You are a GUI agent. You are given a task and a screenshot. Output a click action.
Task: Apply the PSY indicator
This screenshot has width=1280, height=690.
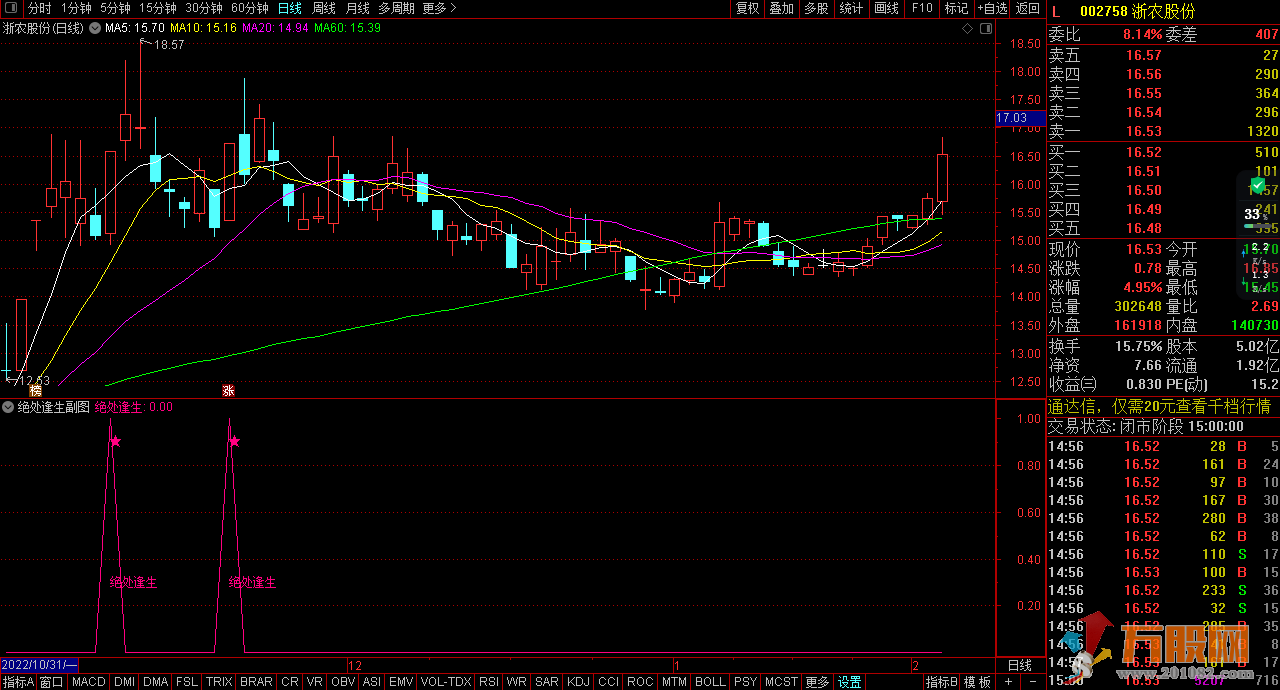click(745, 682)
